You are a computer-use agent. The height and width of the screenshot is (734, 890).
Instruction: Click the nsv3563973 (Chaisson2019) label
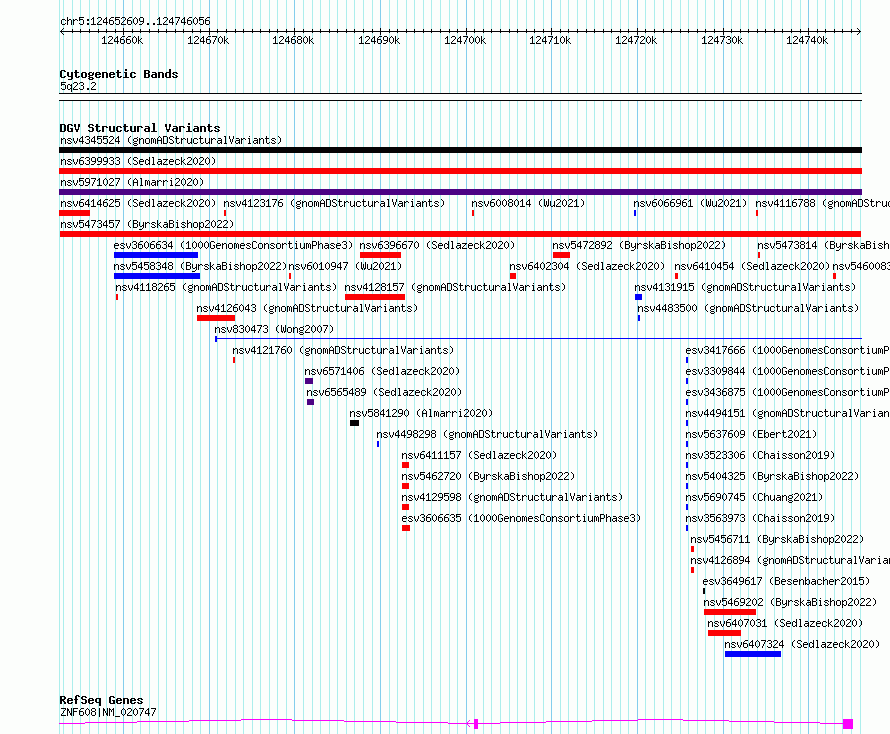pos(760,518)
